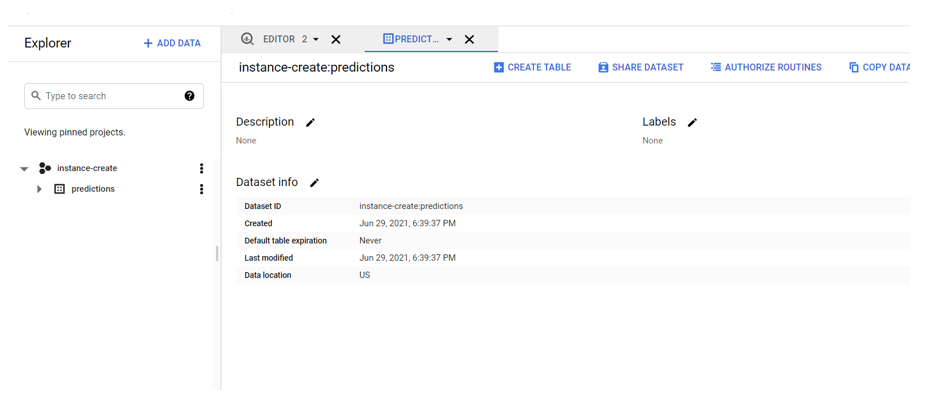Expand the predictions dataset node
The image size is (936, 403).
39,189
